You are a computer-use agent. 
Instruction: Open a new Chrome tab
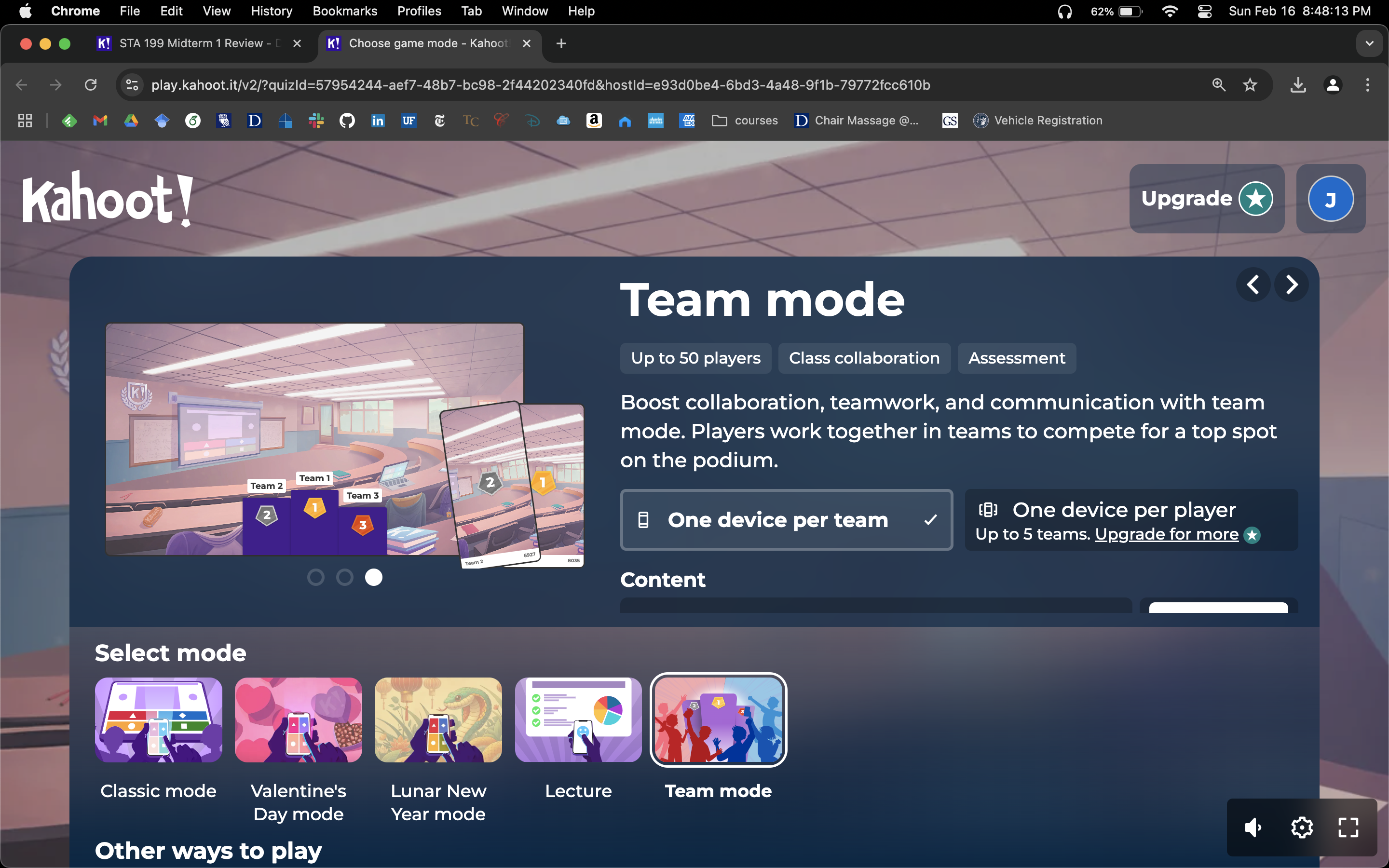(561, 43)
